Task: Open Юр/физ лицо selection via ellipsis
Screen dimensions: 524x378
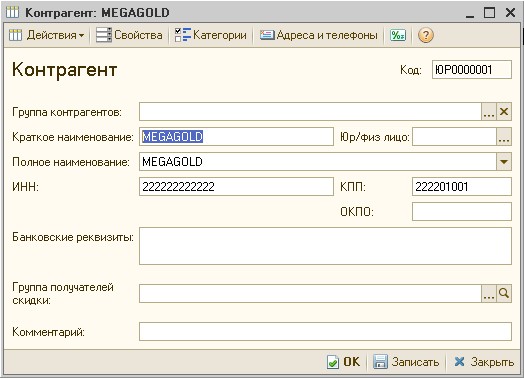Action: tap(504, 137)
